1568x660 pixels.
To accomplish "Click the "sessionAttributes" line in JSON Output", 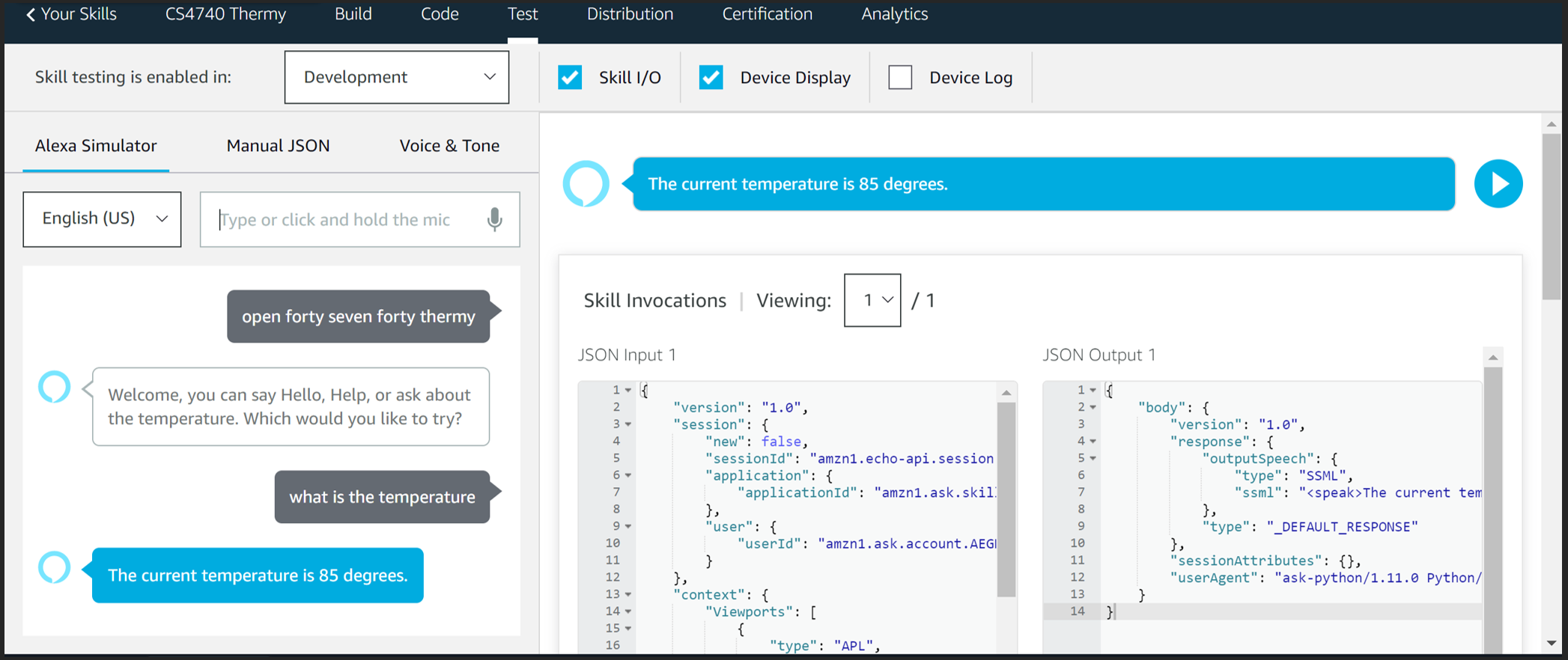I will click(x=1265, y=560).
